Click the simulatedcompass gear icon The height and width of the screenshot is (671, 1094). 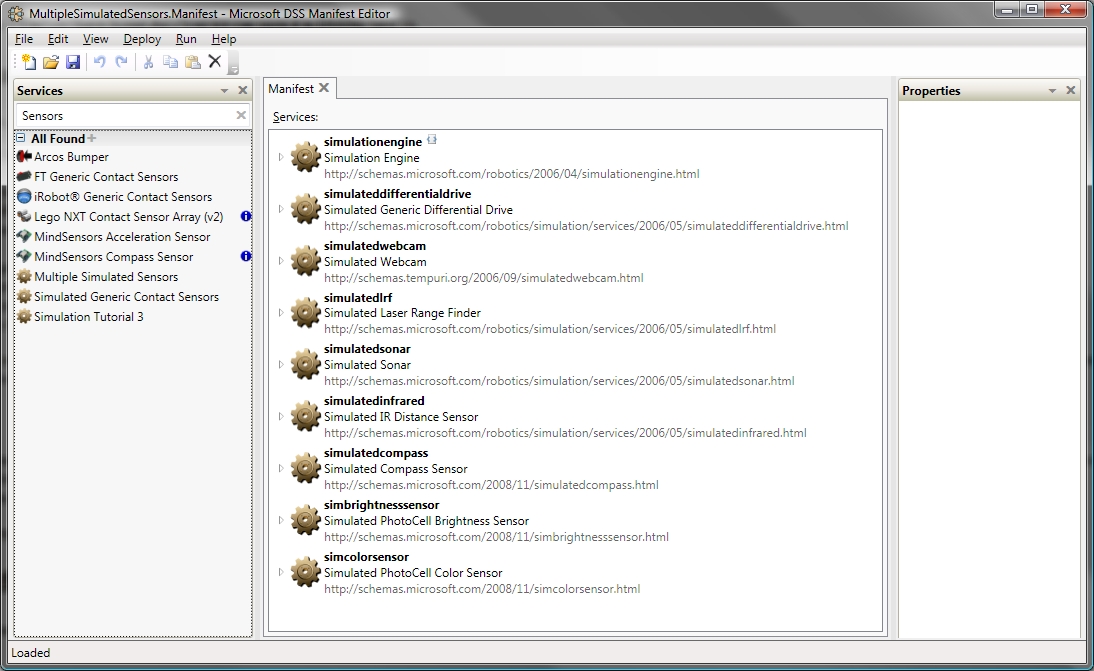click(305, 468)
